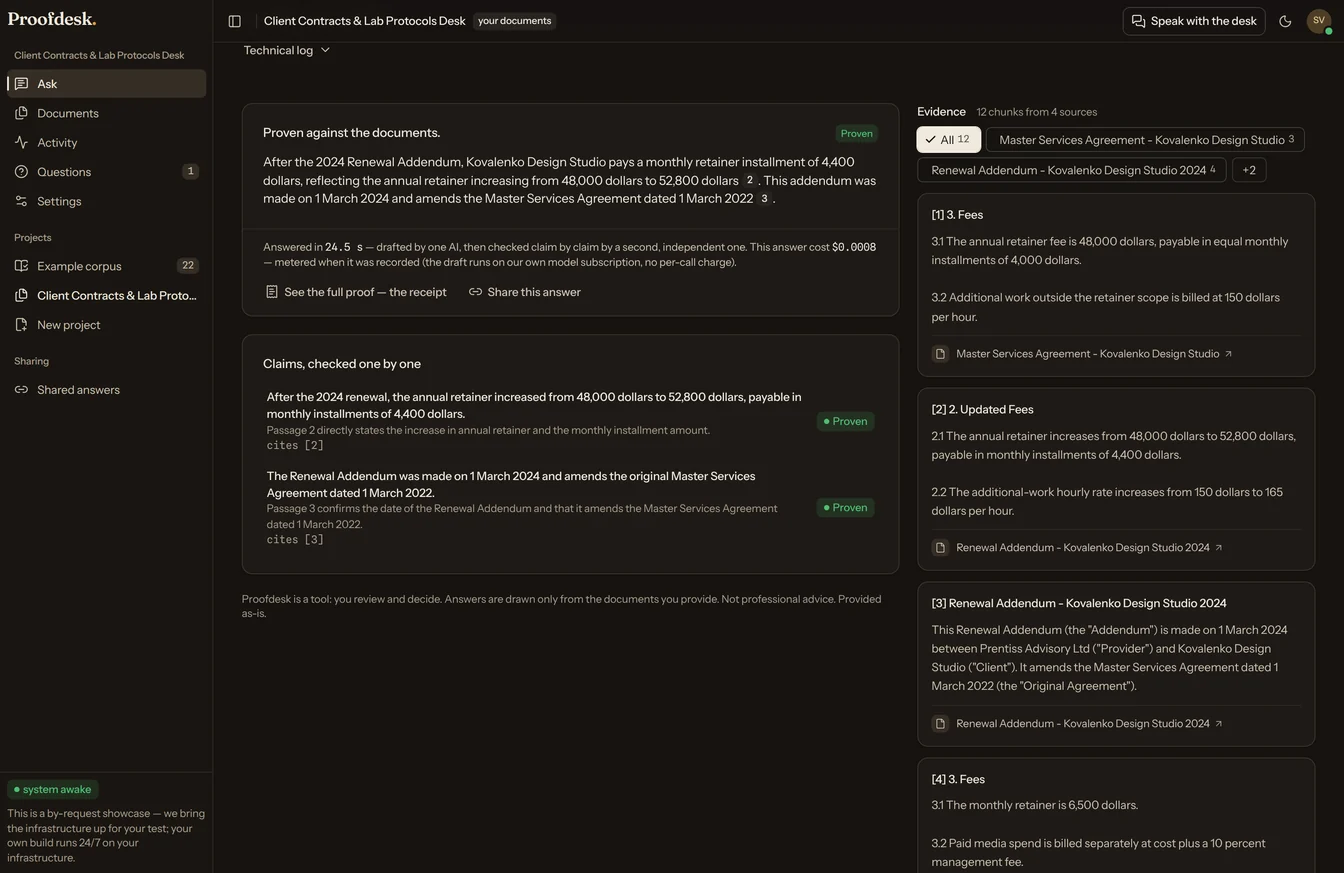Image resolution: width=1344 pixels, height=873 pixels.
Task: Click citation marker 3 in the answer
Action: [x=764, y=199]
